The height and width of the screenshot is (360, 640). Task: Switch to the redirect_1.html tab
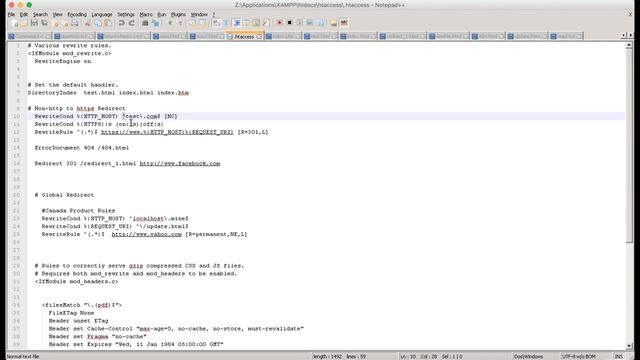[x=402, y=36]
